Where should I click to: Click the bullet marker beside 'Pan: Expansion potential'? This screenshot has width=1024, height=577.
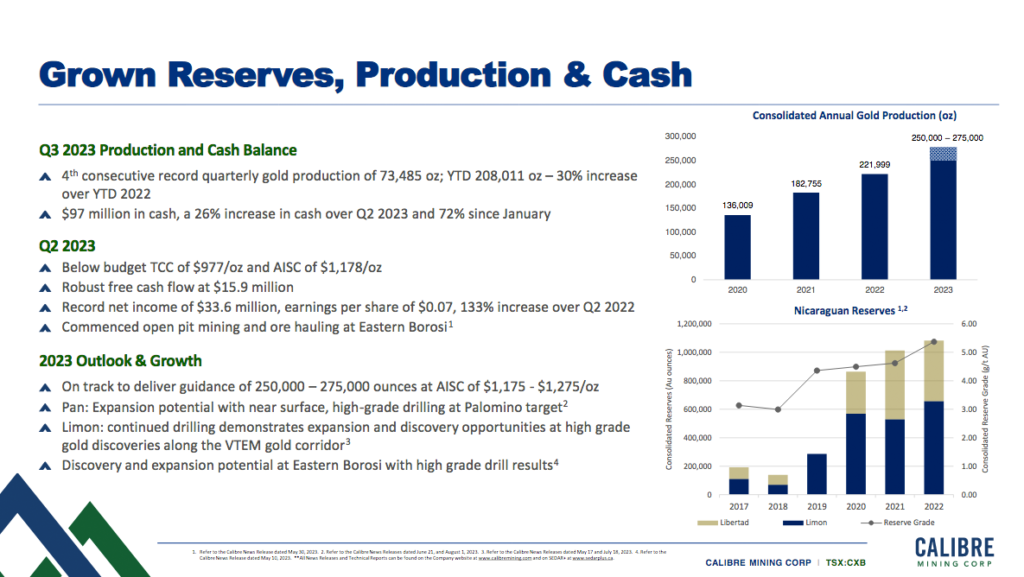[43, 407]
